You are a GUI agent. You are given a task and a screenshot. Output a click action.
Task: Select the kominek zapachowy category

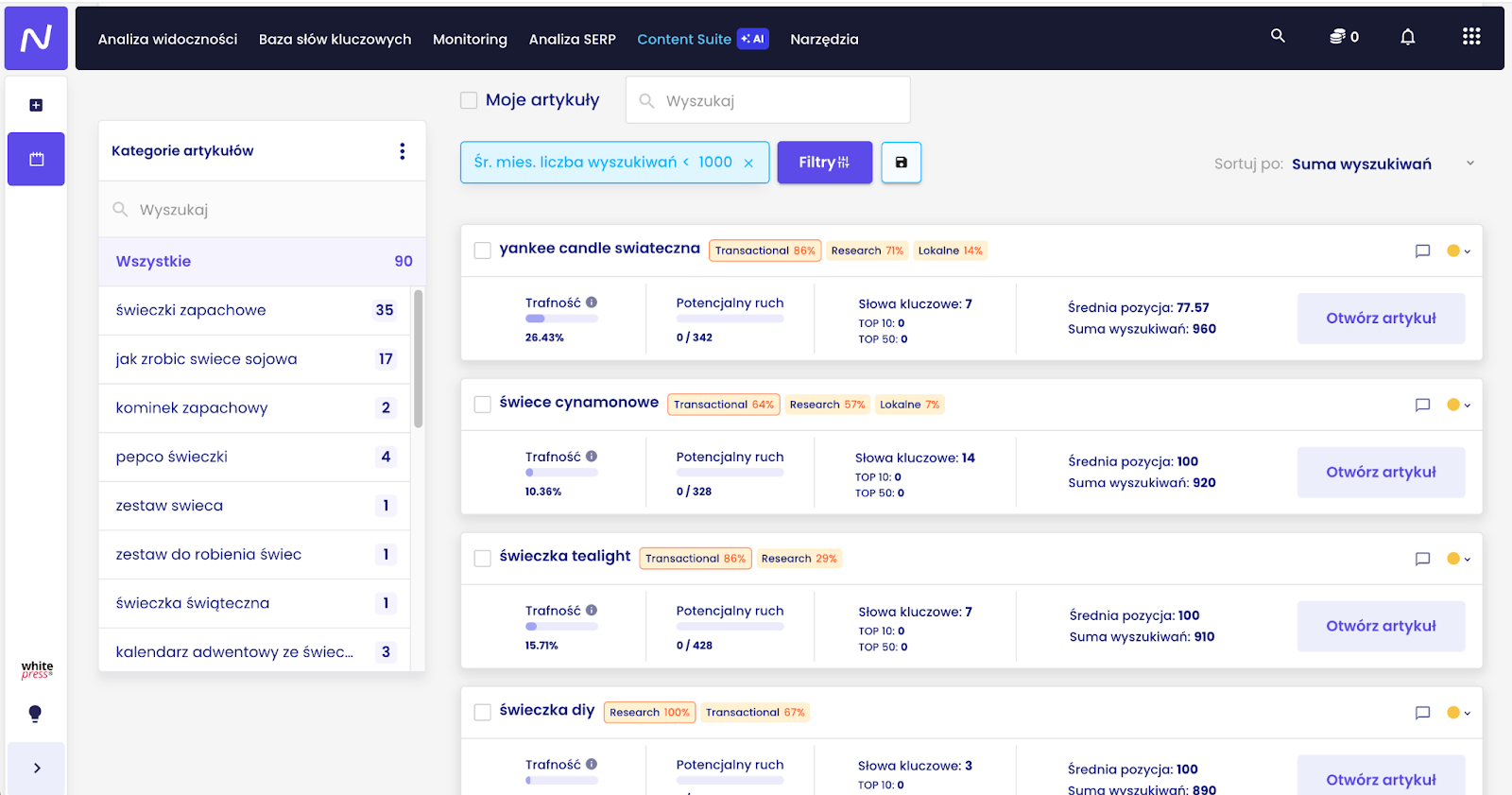click(x=254, y=408)
